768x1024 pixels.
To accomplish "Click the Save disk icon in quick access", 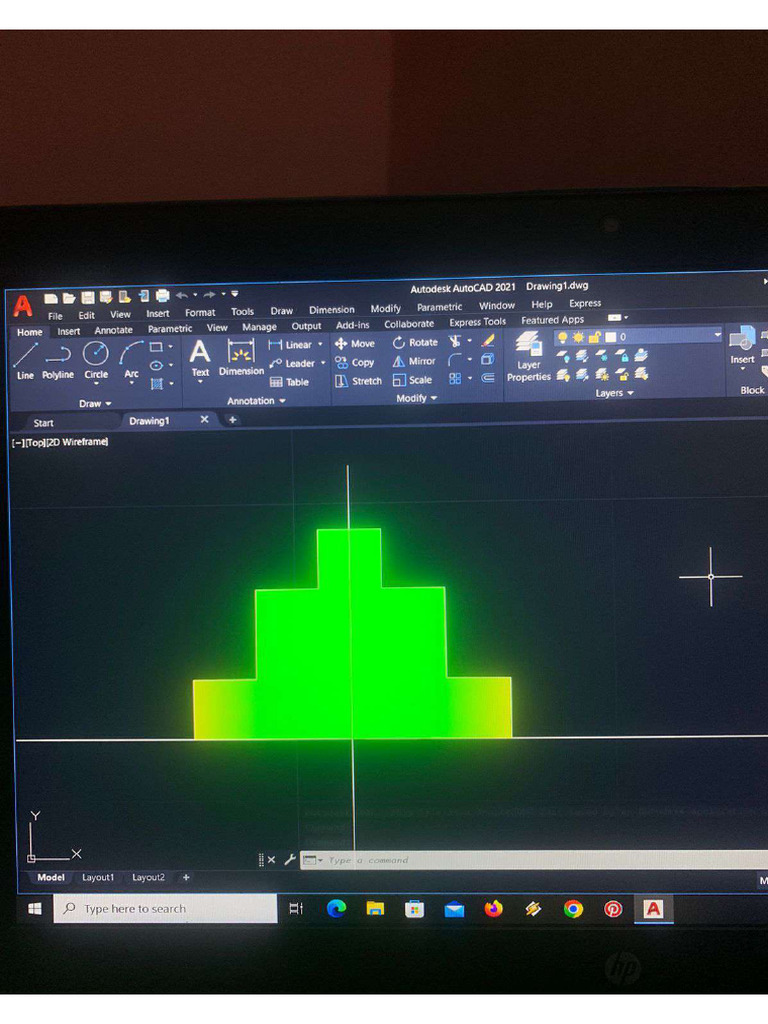I will click(x=88, y=298).
